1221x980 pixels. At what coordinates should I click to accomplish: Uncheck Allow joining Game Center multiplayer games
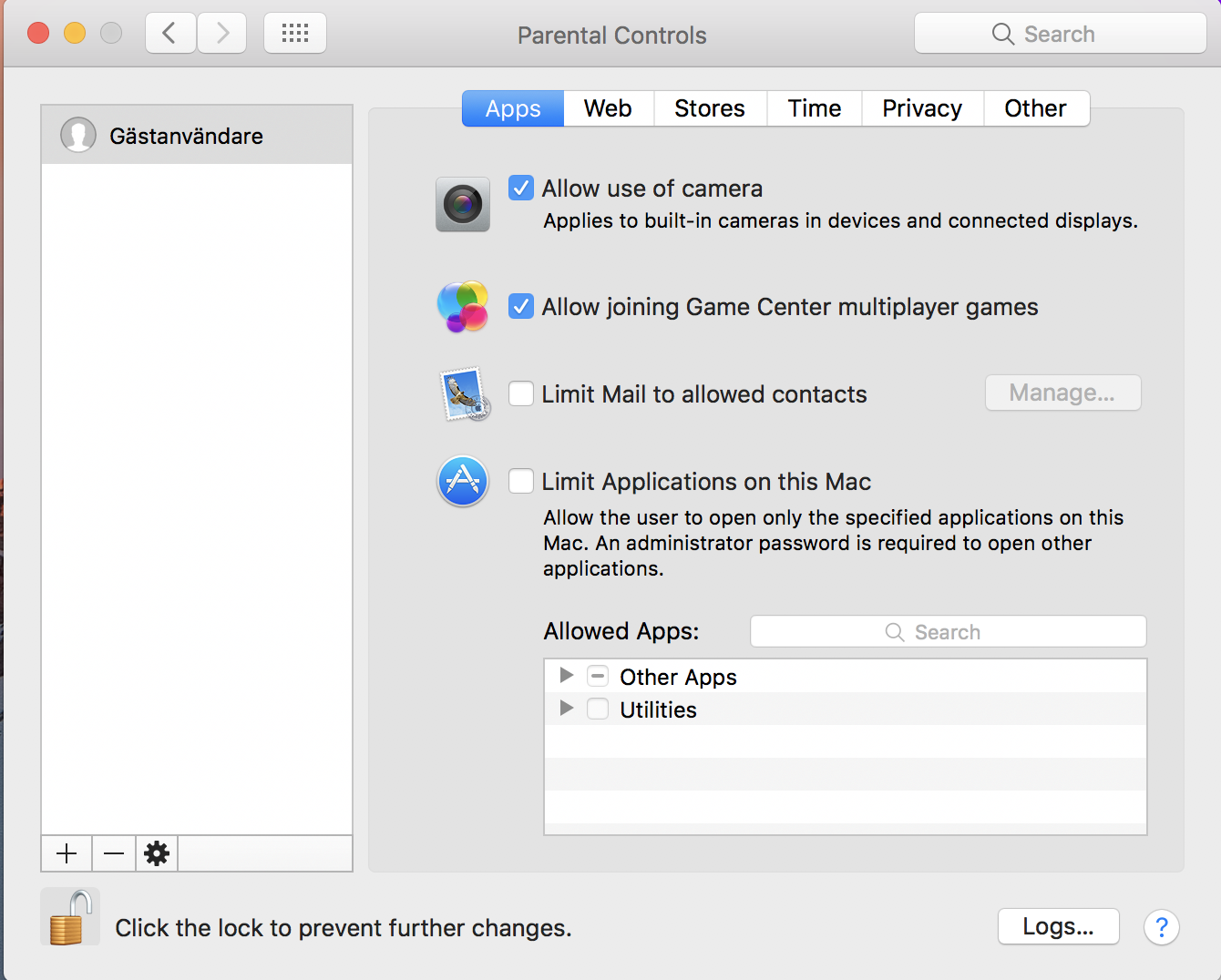521,306
